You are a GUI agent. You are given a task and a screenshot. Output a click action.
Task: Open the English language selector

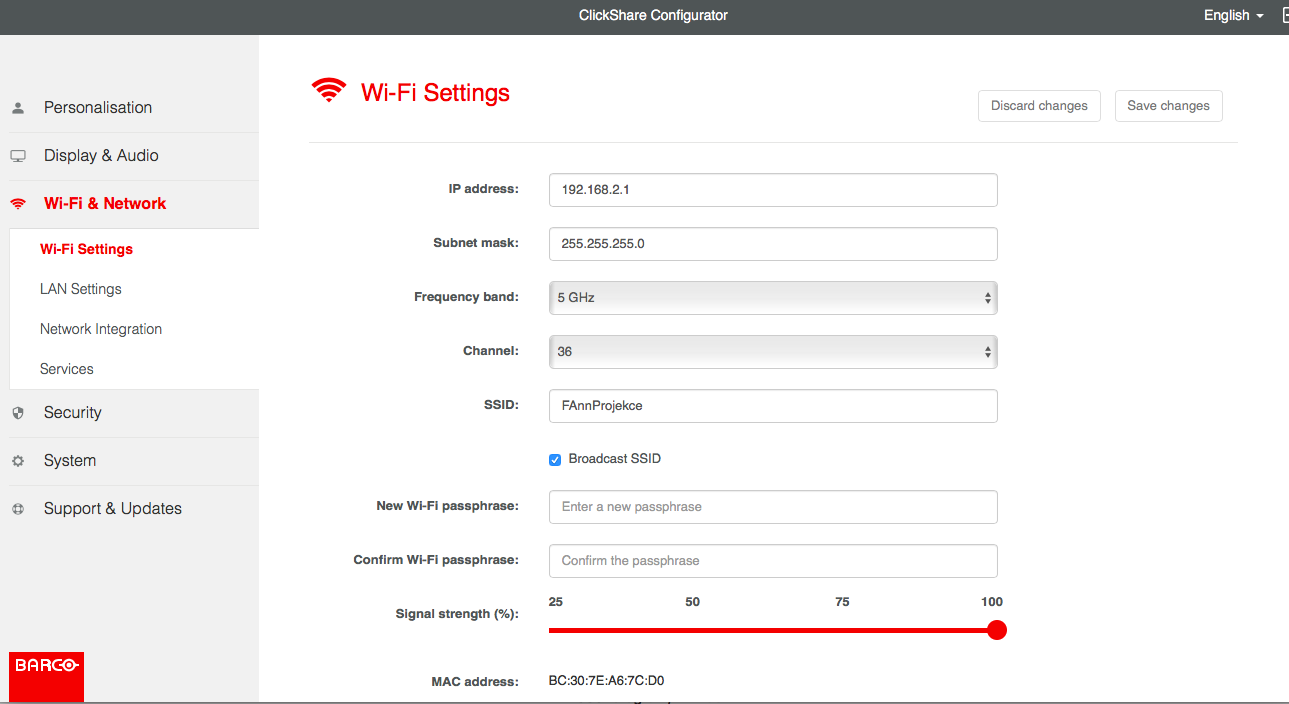(1233, 16)
